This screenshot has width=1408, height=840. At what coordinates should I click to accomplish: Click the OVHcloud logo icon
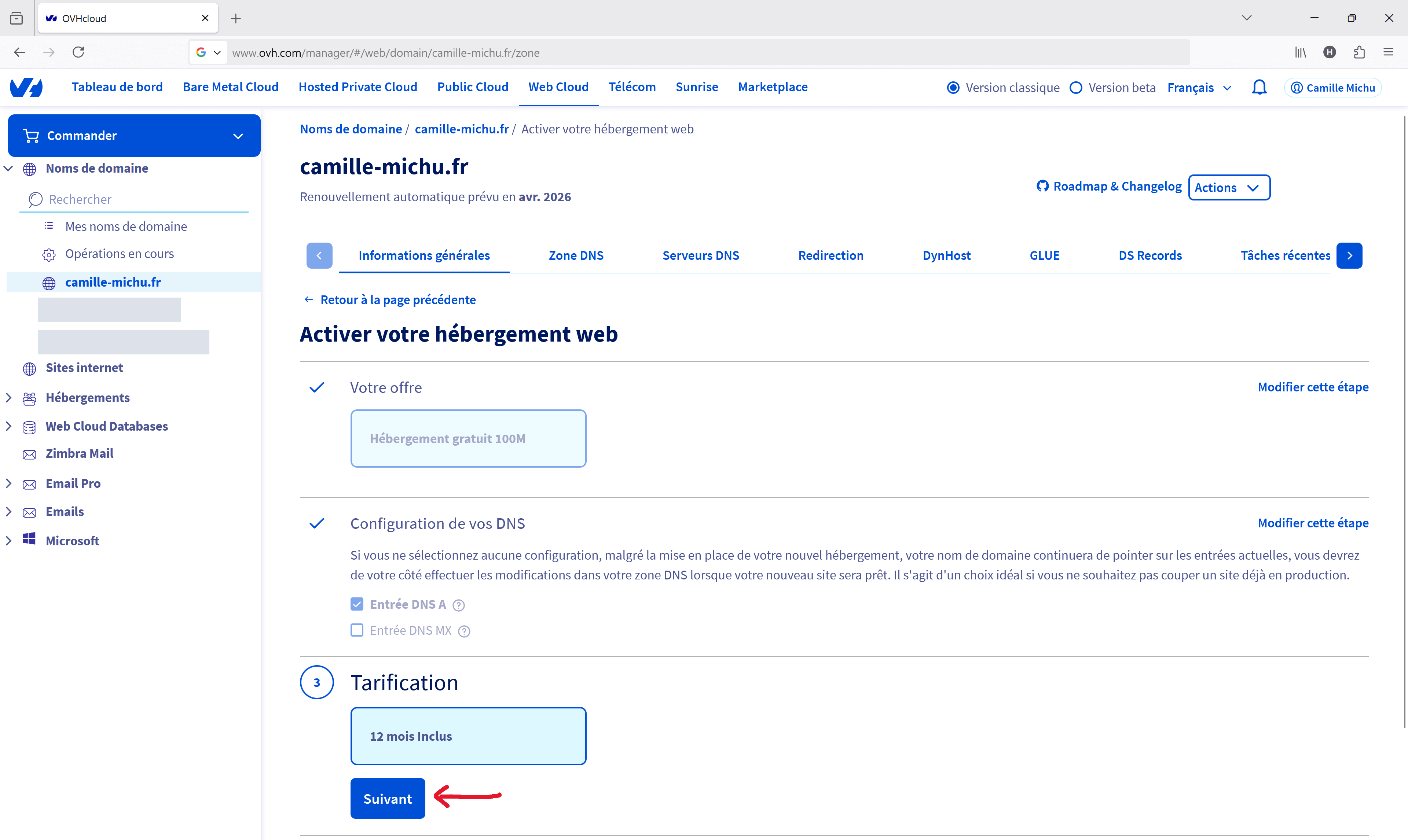point(26,87)
